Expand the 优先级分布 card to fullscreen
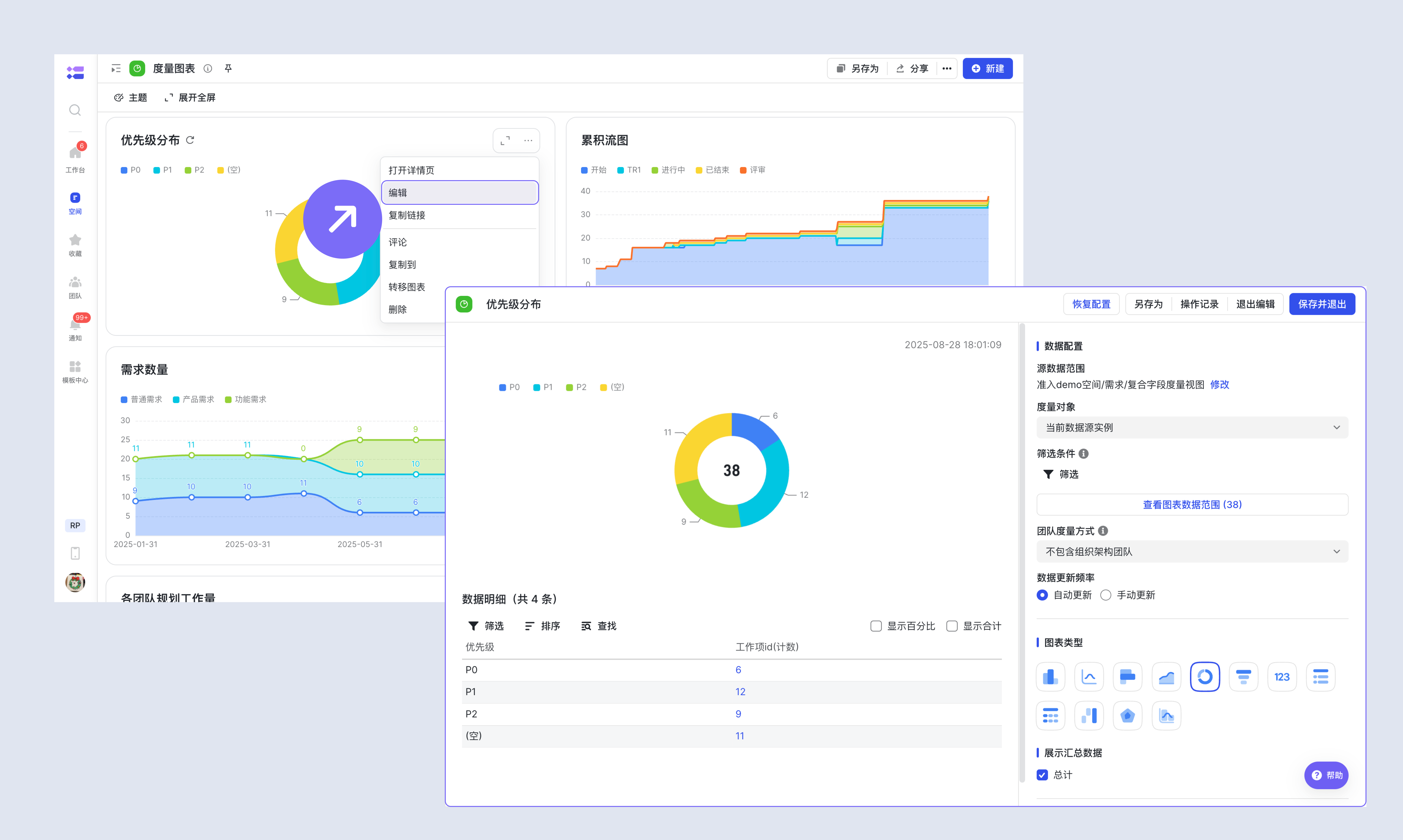1403x840 pixels. pyautogui.click(x=505, y=140)
